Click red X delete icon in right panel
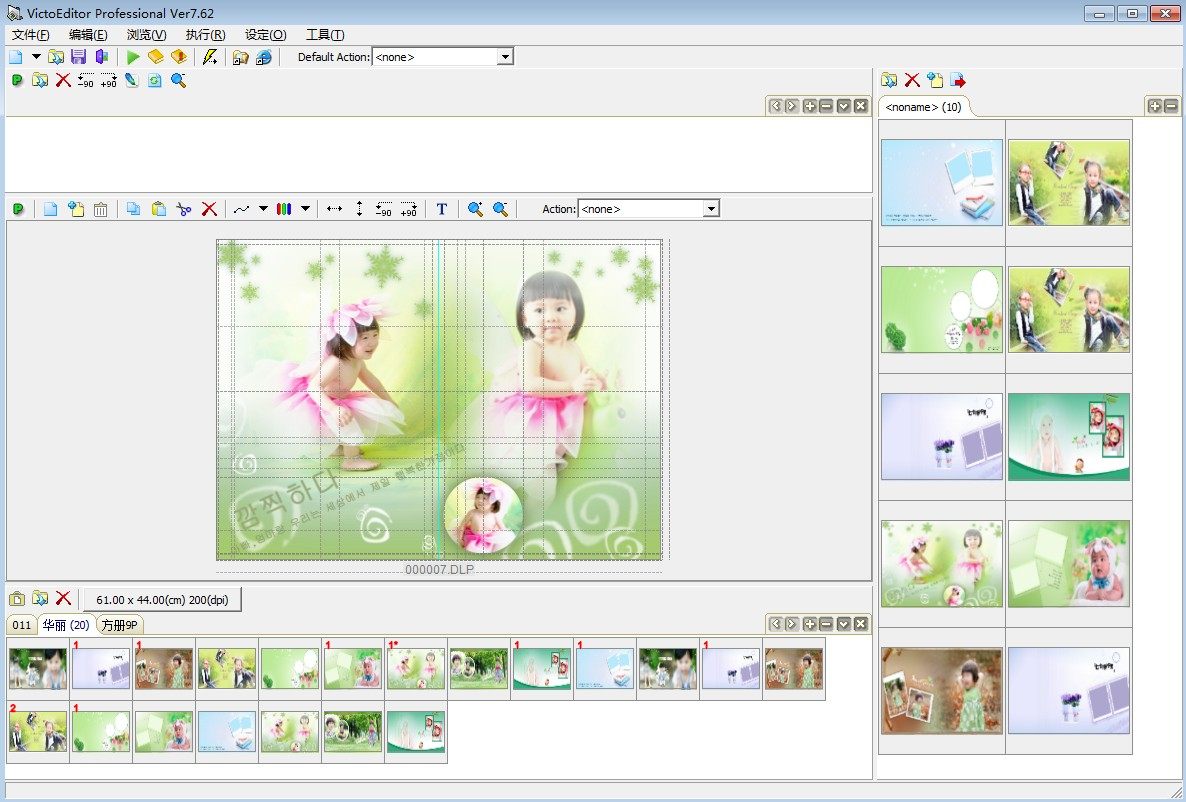 pyautogui.click(x=912, y=80)
